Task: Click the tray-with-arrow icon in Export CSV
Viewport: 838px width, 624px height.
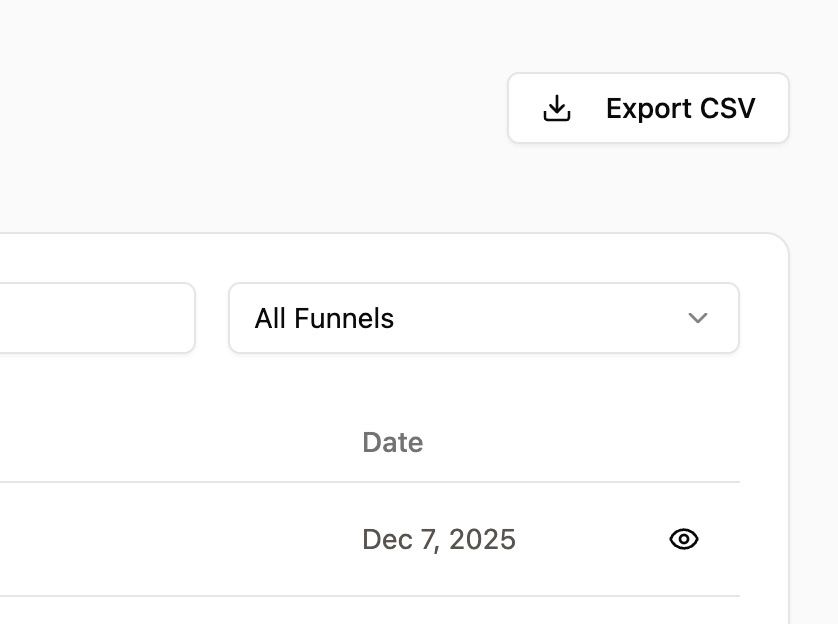Action: [557, 108]
